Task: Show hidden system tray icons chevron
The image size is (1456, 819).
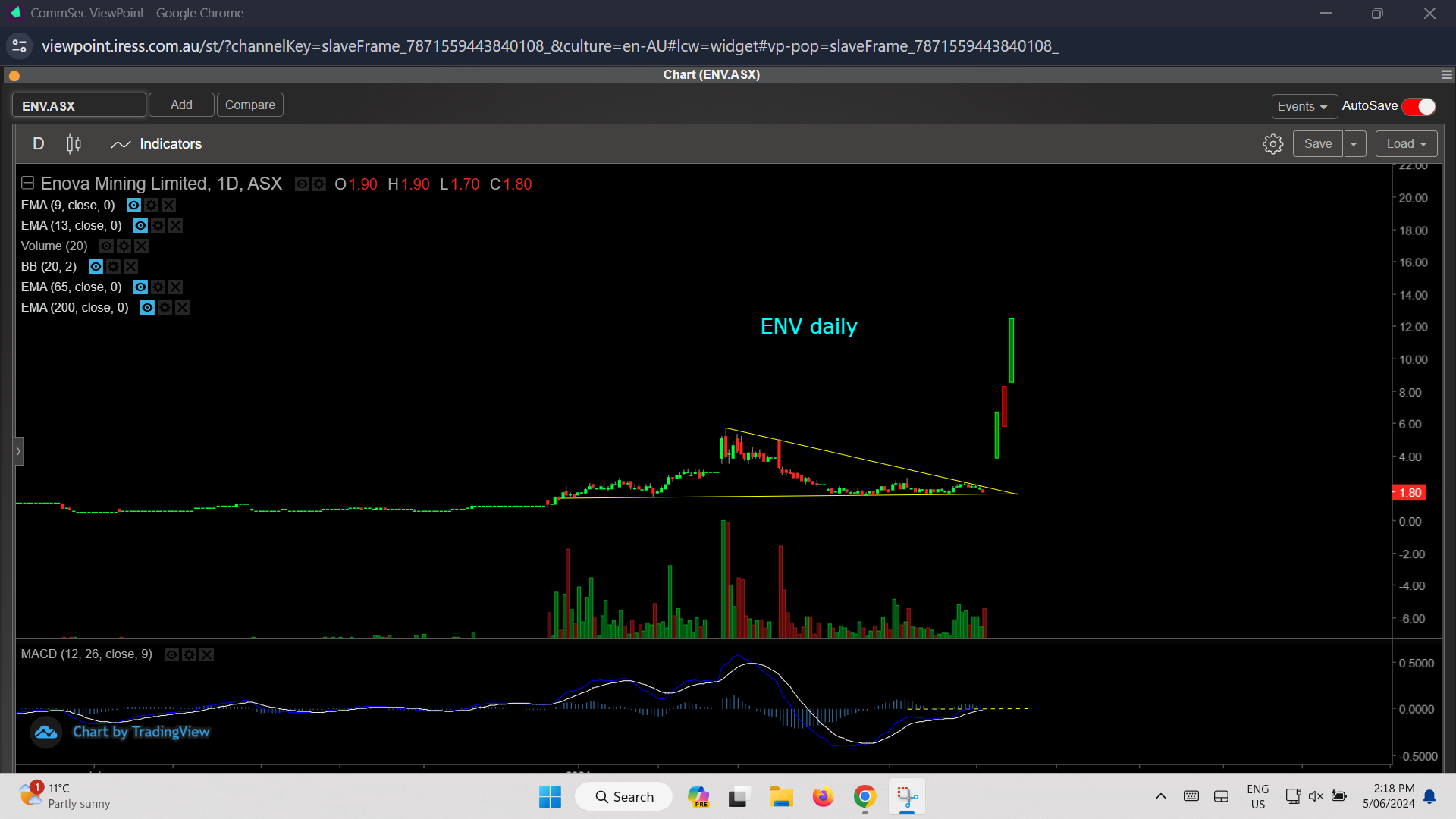Action: coord(1160,796)
